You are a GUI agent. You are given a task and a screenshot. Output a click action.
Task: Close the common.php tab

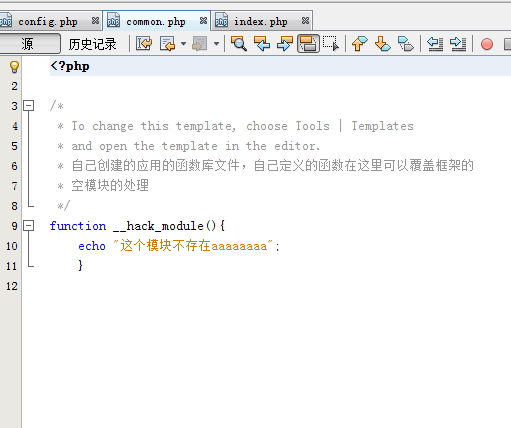pos(203,21)
